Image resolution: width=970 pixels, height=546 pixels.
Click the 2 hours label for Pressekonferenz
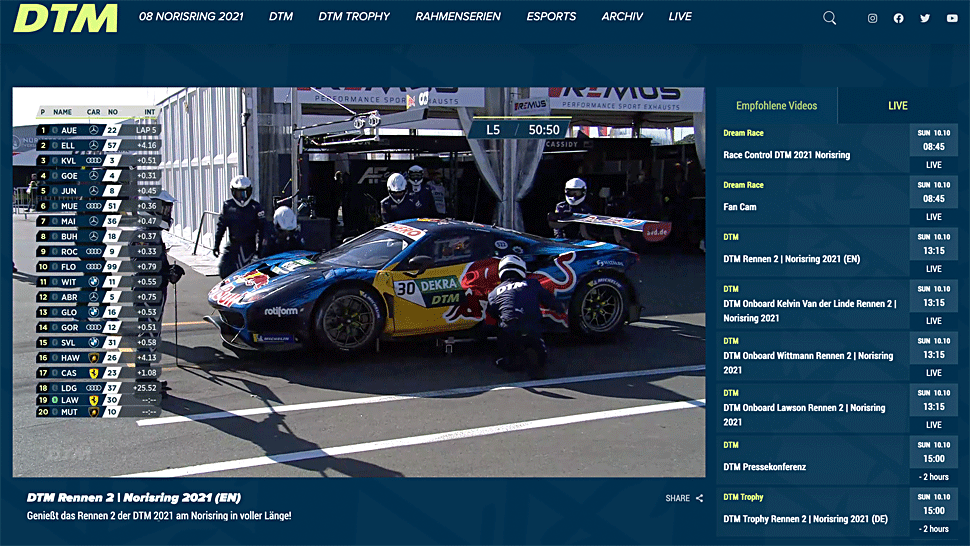click(934, 477)
